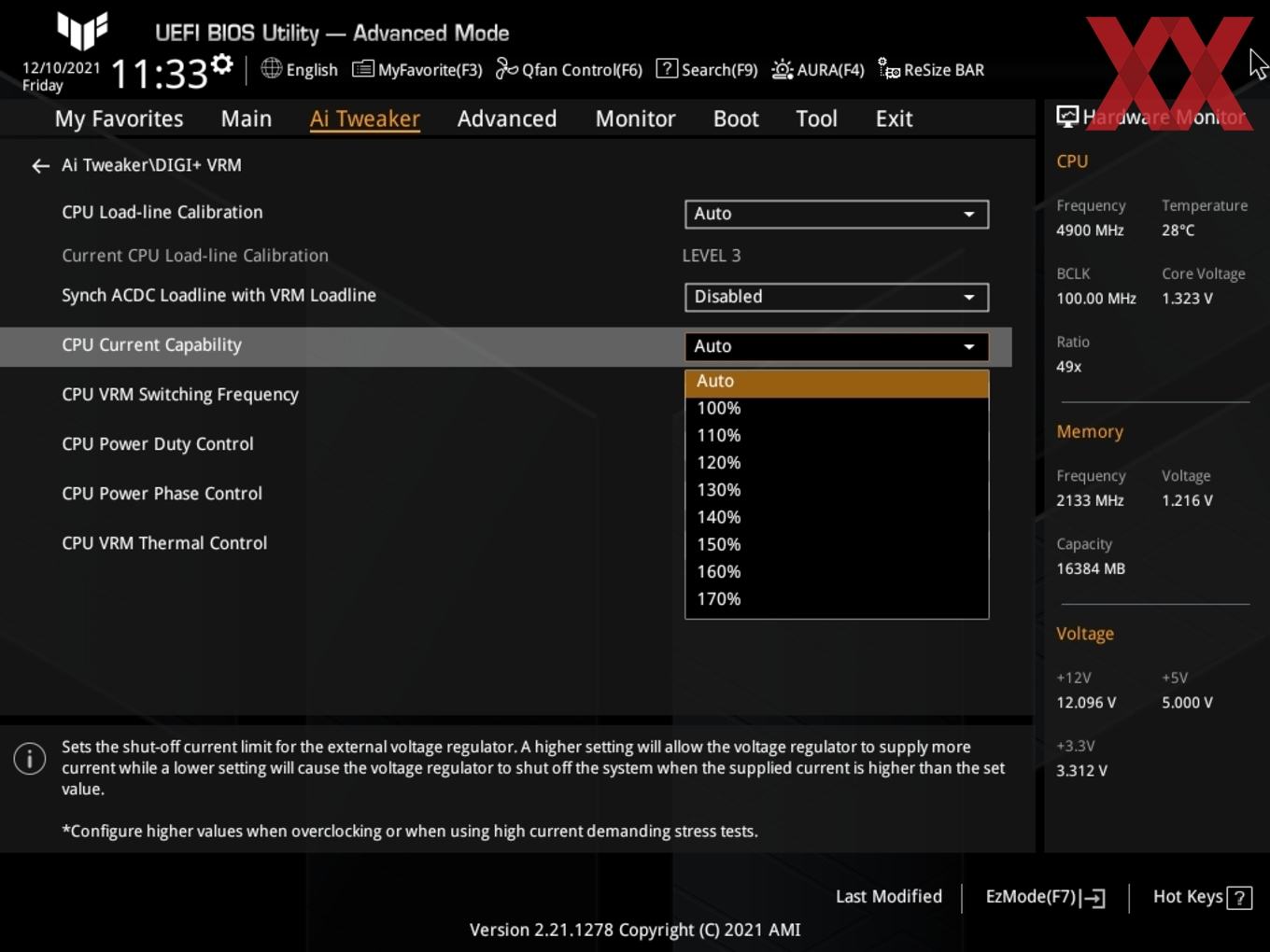Click the ReSize BAR button

coord(931,70)
